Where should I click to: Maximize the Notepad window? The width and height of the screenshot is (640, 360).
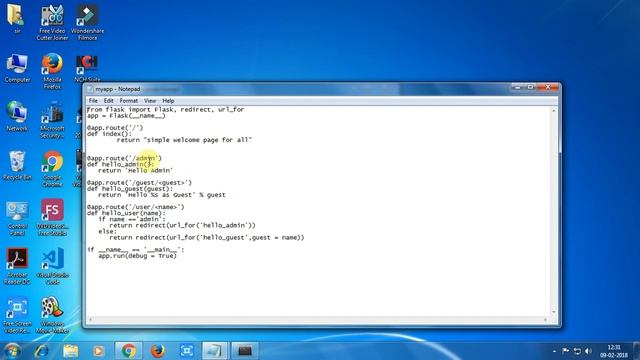[x=531, y=87]
